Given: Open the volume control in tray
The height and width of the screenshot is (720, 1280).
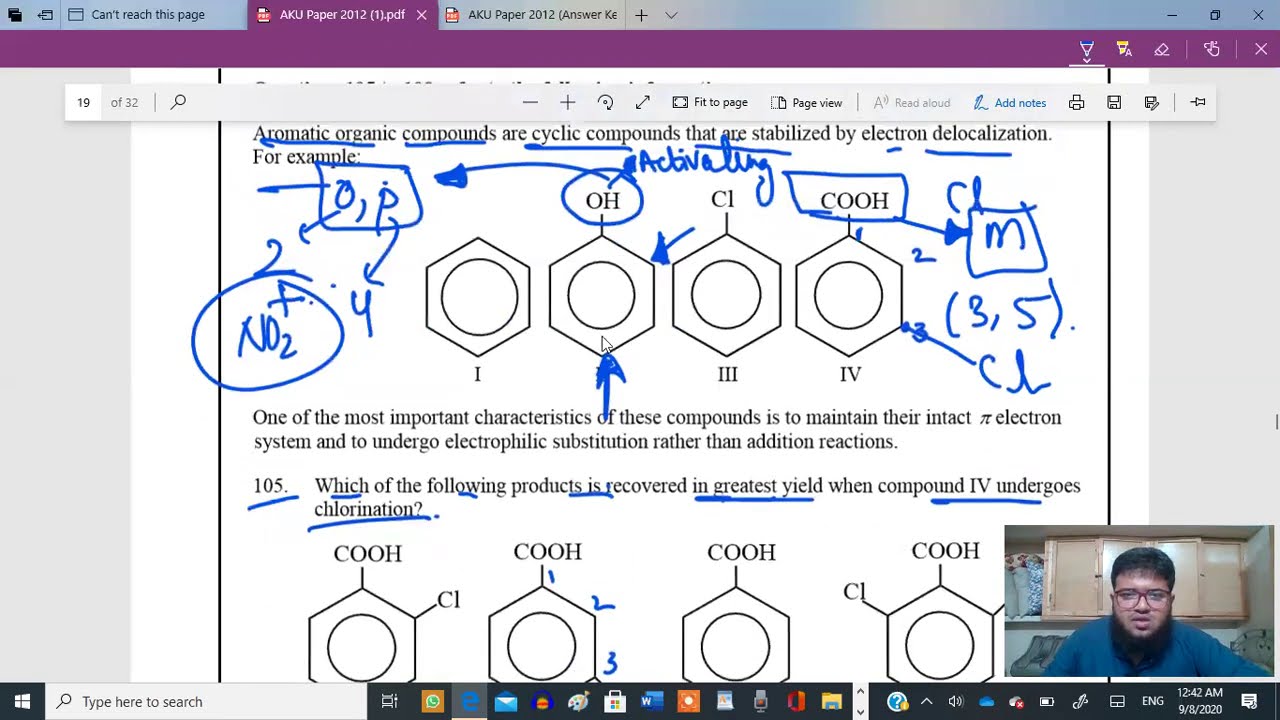Looking at the screenshot, I should [955, 701].
